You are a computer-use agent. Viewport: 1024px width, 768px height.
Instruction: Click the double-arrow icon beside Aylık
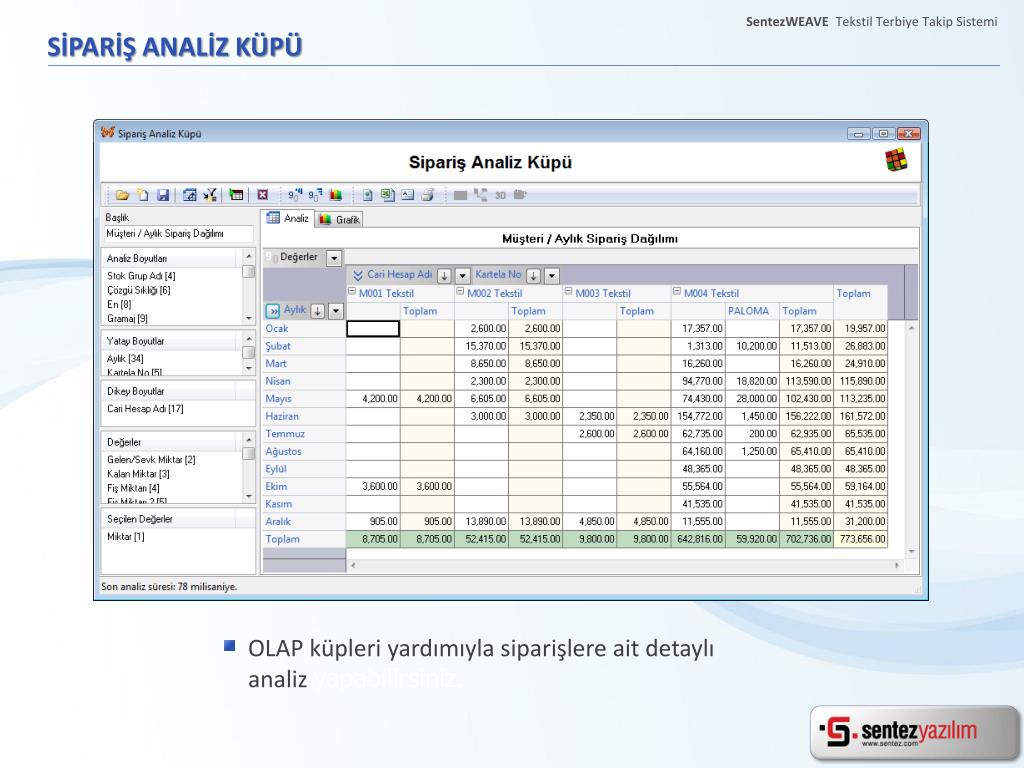[273, 311]
